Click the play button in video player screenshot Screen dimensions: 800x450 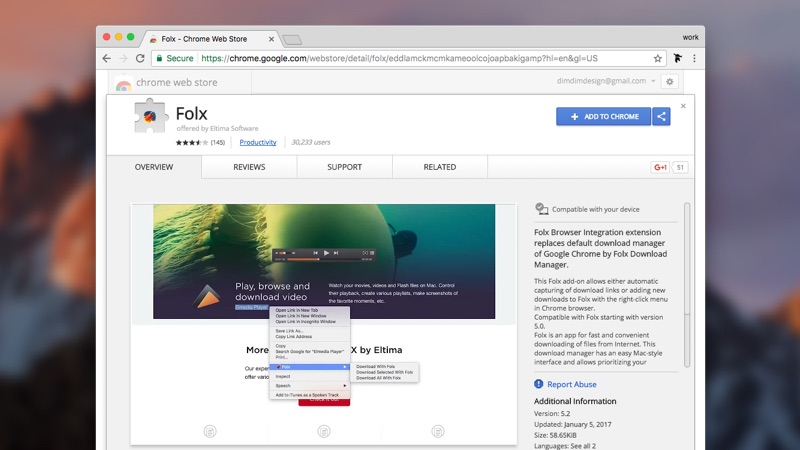(x=326, y=253)
